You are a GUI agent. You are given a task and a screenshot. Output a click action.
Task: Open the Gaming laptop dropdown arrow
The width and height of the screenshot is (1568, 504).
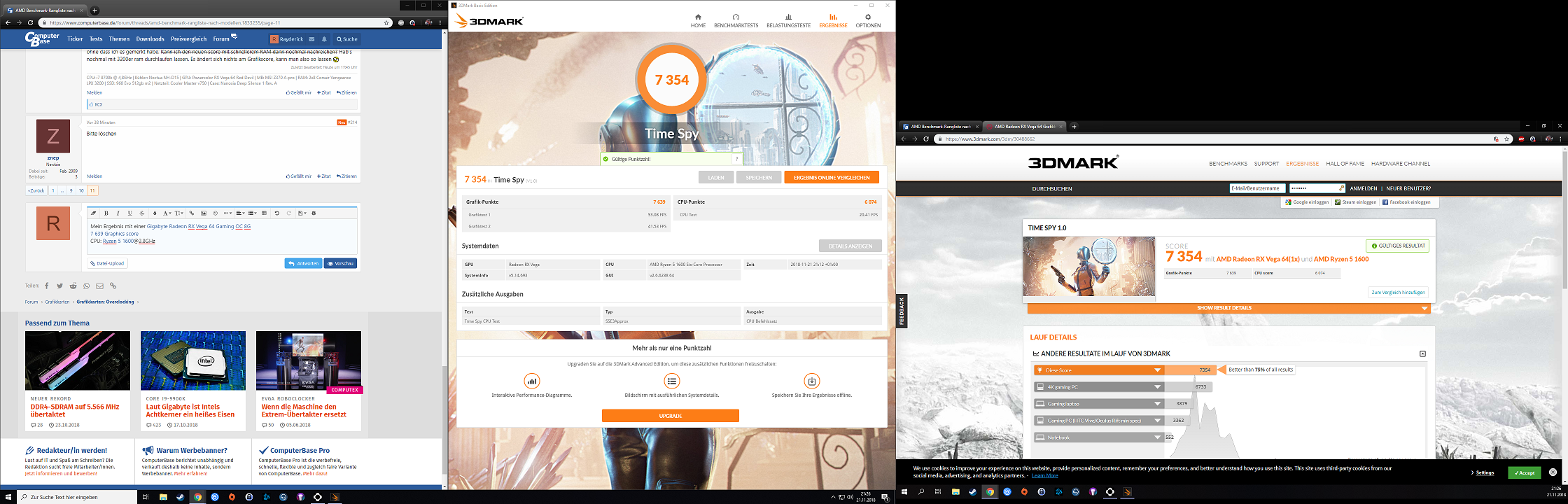[x=1157, y=404]
